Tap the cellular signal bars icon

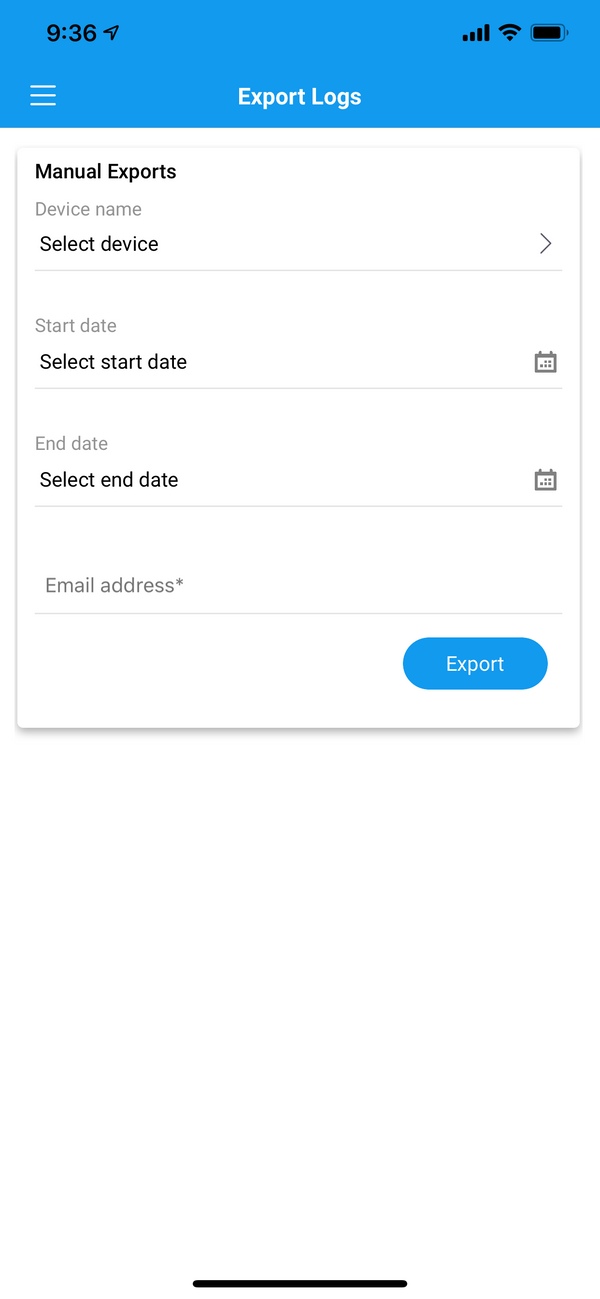tap(476, 34)
